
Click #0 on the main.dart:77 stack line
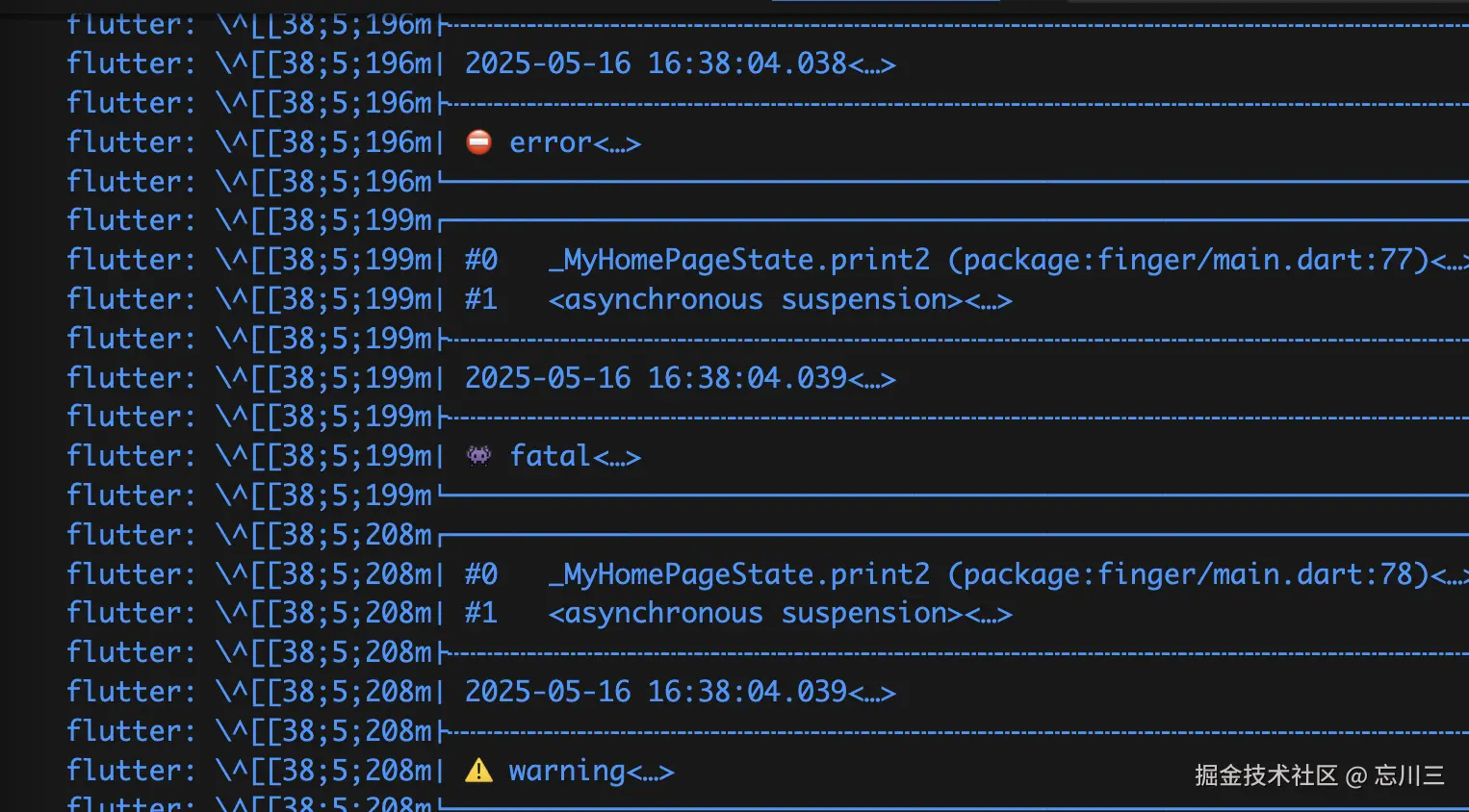(481, 260)
